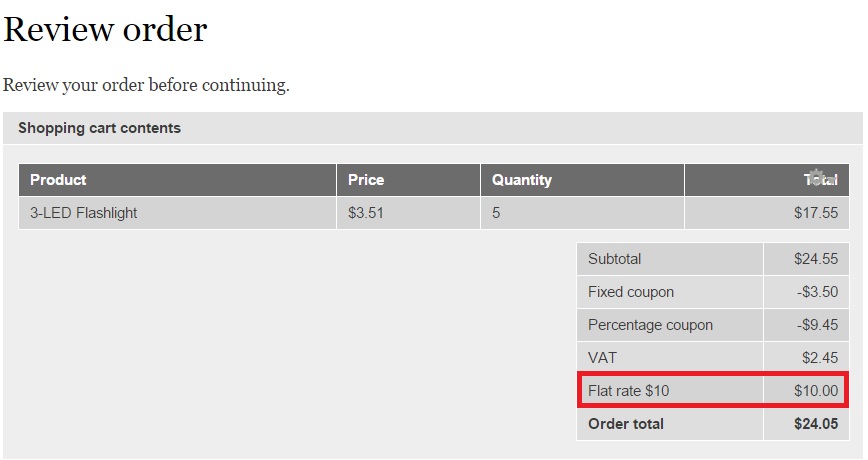Image resolution: width=868 pixels, height=460 pixels.
Task: Click the -$3.50 fixed coupon amount
Action: pyautogui.click(x=818, y=292)
